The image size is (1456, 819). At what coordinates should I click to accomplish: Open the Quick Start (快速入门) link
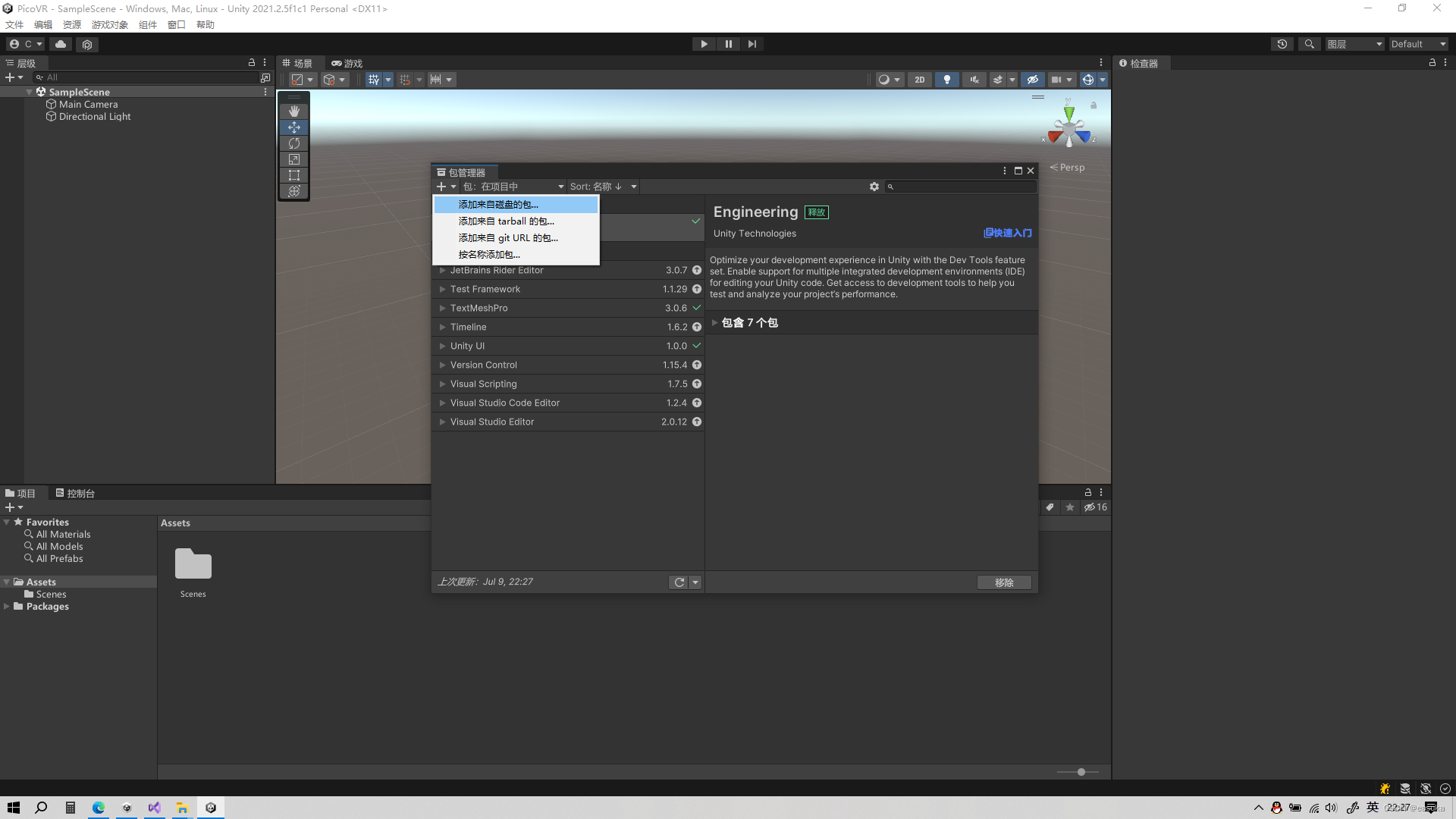(1008, 234)
